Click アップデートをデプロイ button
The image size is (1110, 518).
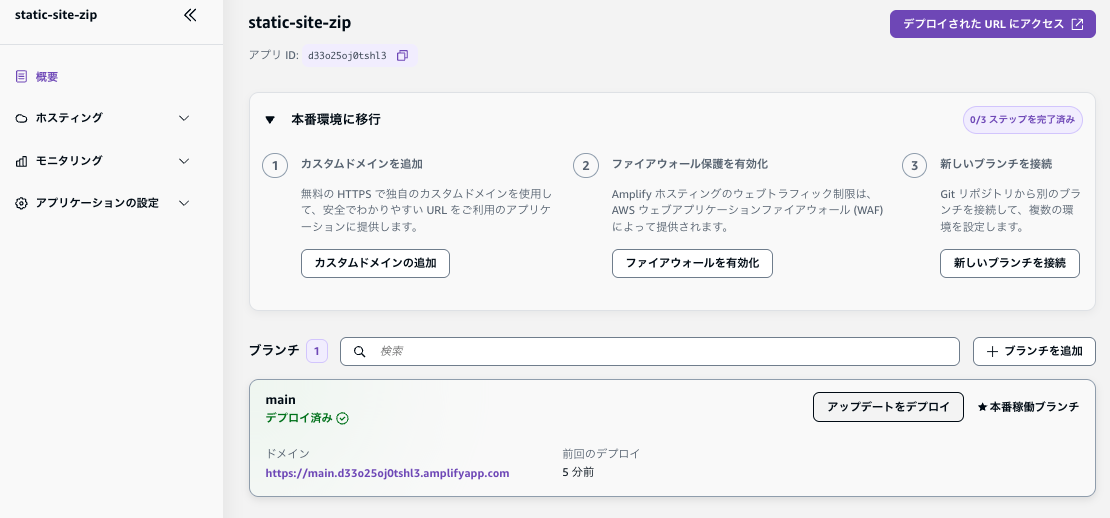tap(888, 407)
